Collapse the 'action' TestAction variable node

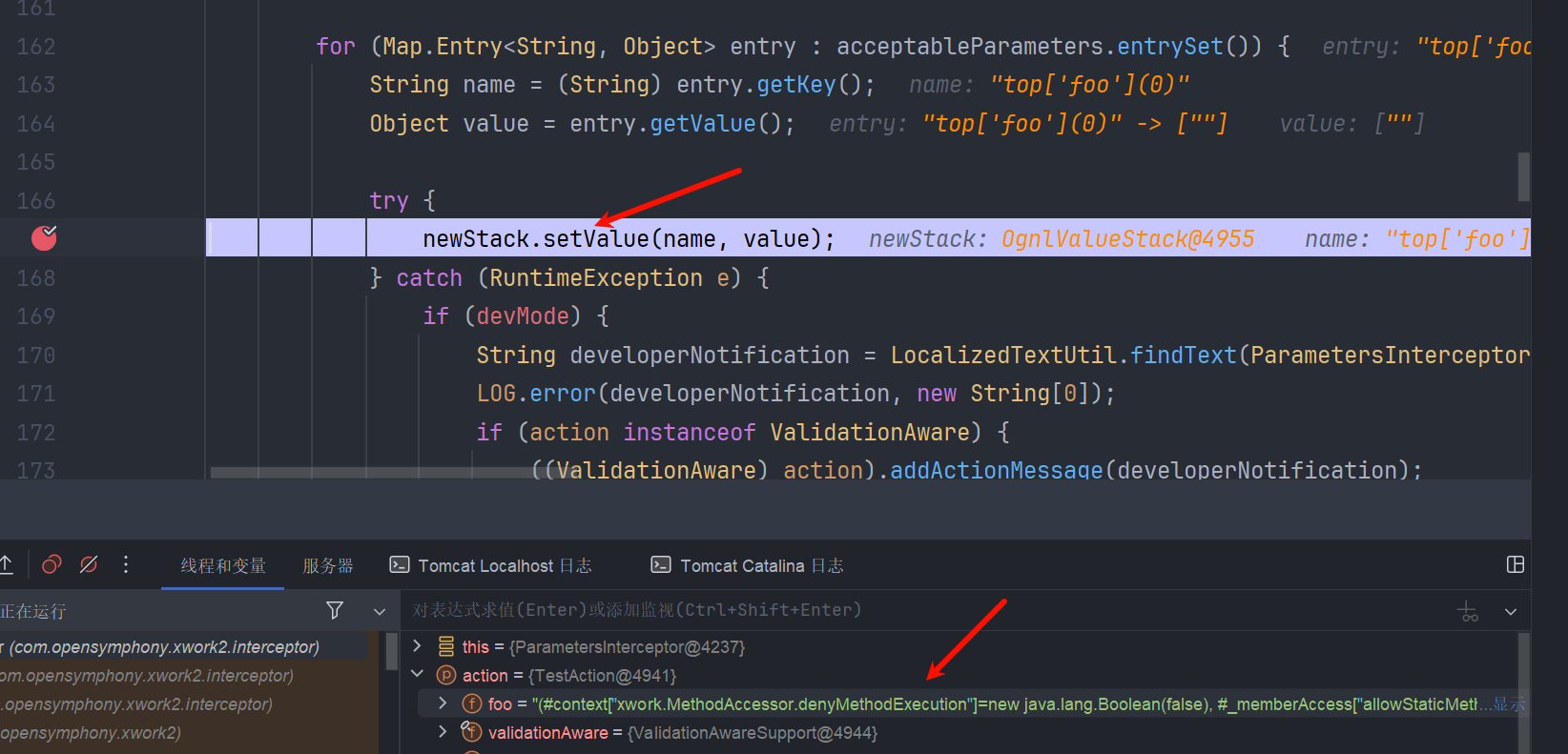coord(417,674)
